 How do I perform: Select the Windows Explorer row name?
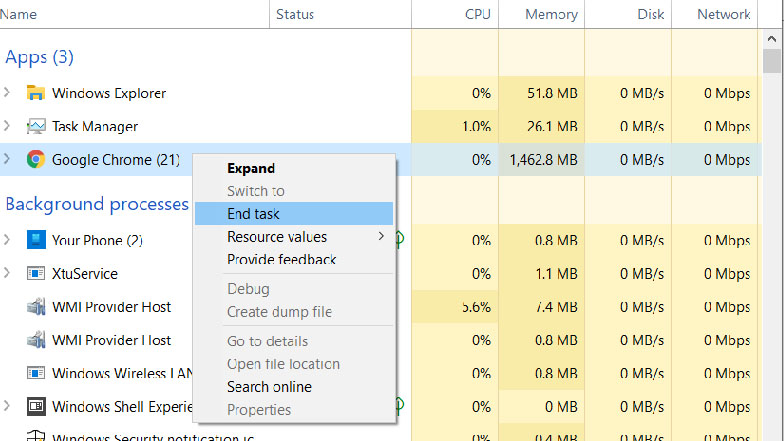(109, 93)
